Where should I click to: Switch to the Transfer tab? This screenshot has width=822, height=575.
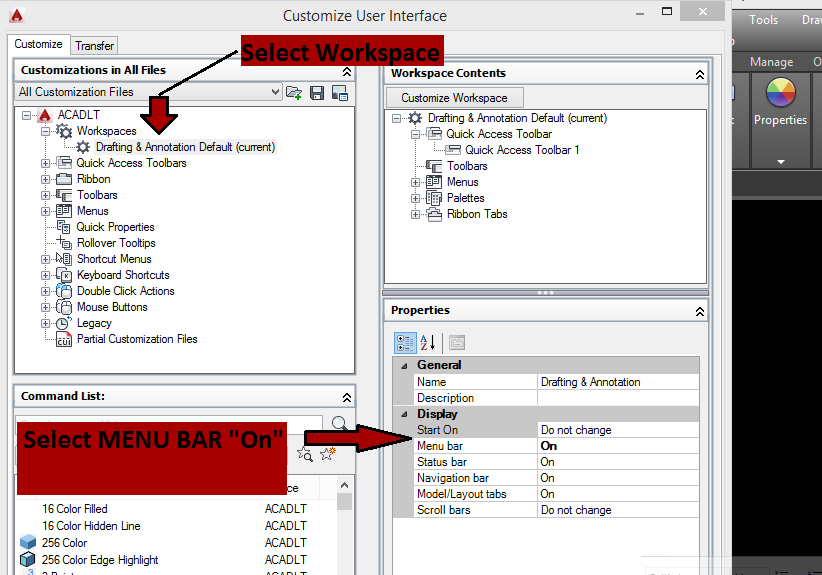click(95, 45)
